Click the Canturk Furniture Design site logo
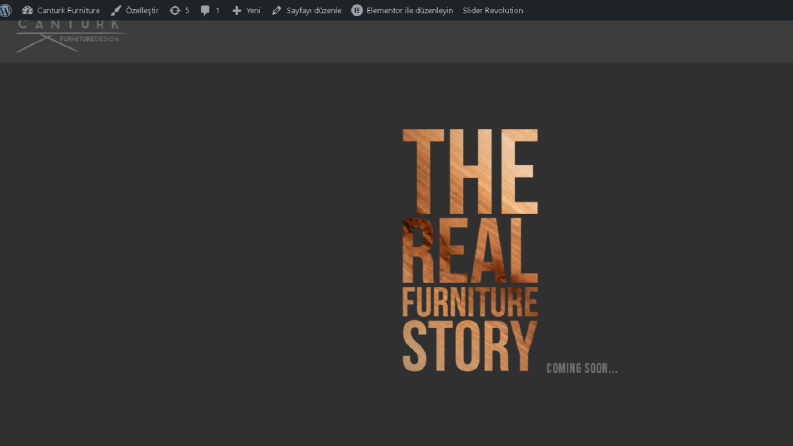This screenshot has height=446, width=793. point(70,36)
